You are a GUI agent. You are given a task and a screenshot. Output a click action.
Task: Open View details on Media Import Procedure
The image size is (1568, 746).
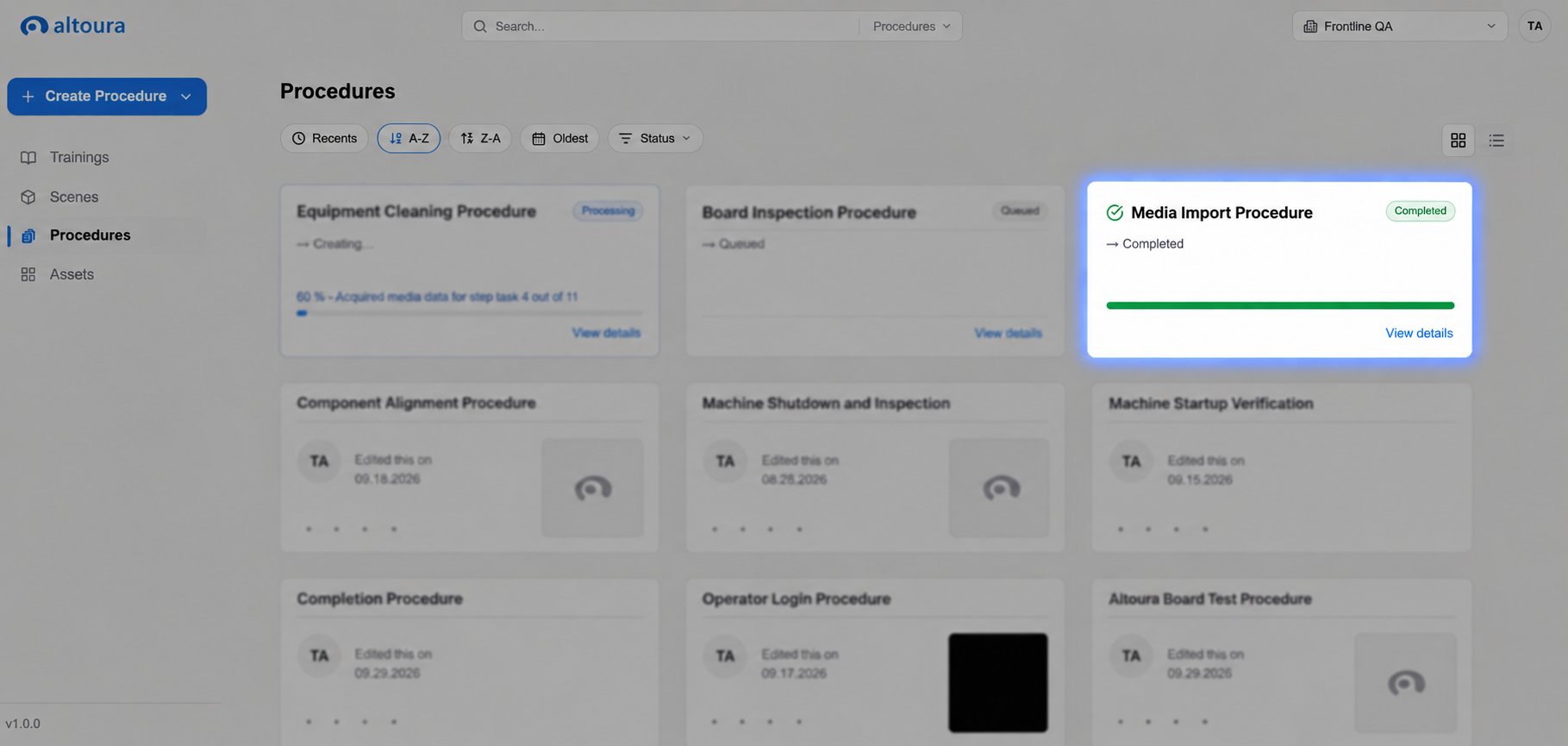coord(1419,333)
